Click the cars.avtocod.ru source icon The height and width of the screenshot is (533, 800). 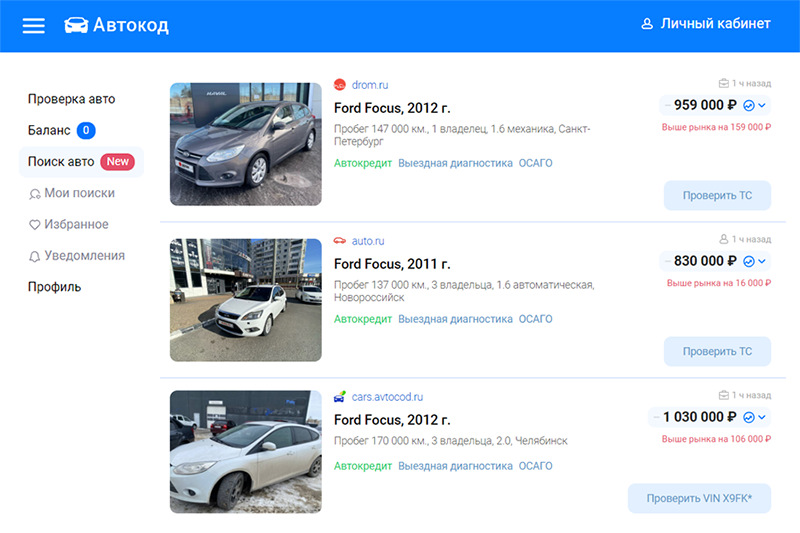pos(340,397)
